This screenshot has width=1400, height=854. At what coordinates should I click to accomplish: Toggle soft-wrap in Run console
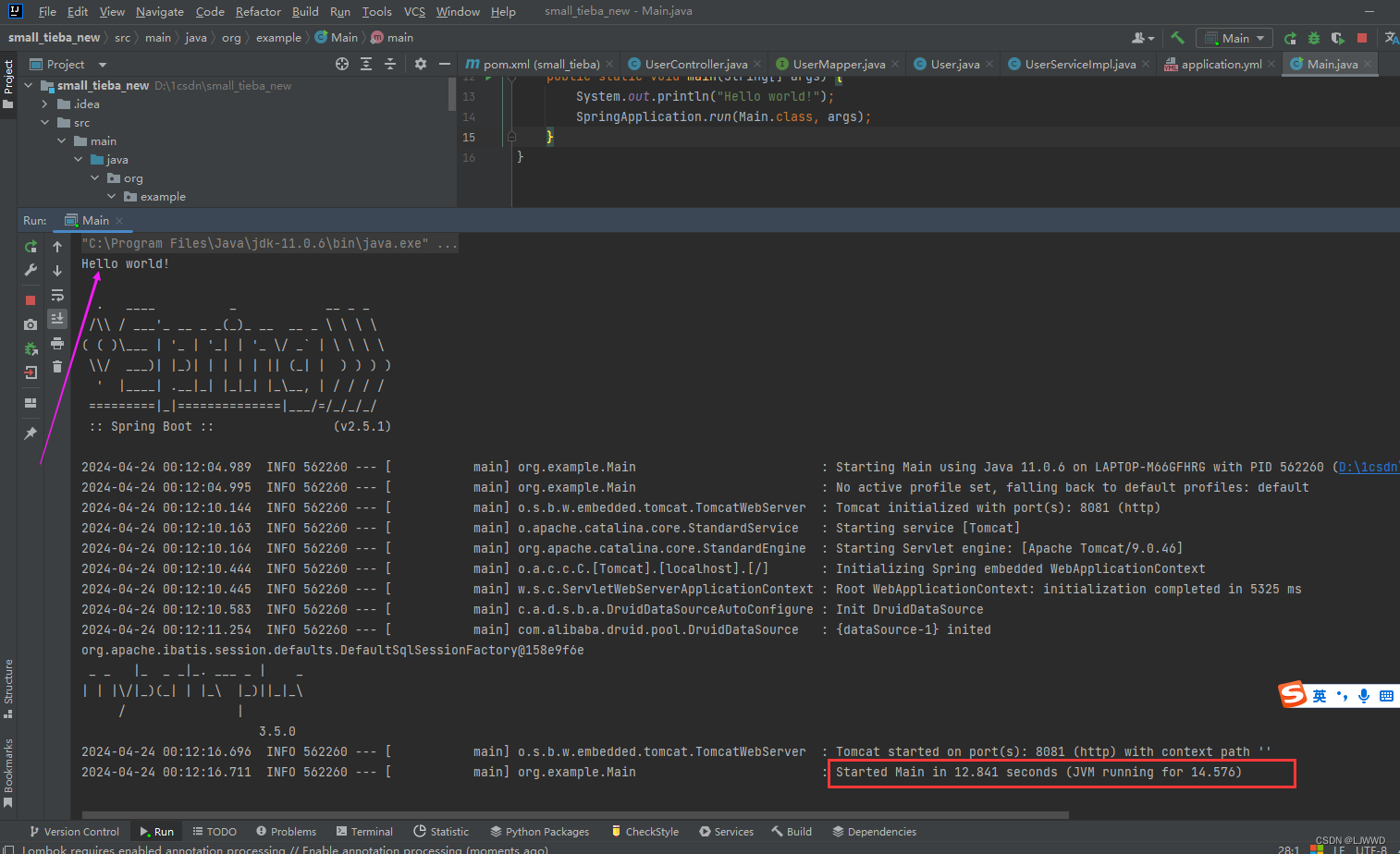(57, 295)
